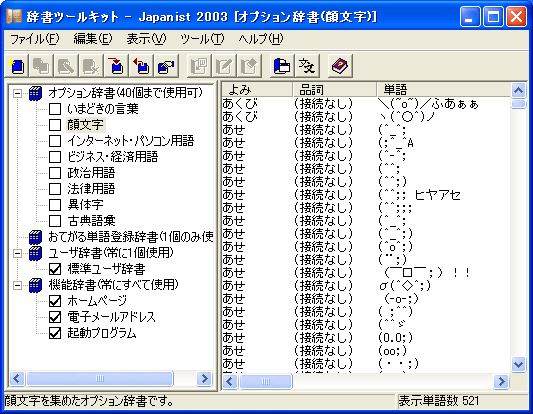Open the 編集(E) menu
The height and width of the screenshot is (414, 533).
click(93, 39)
